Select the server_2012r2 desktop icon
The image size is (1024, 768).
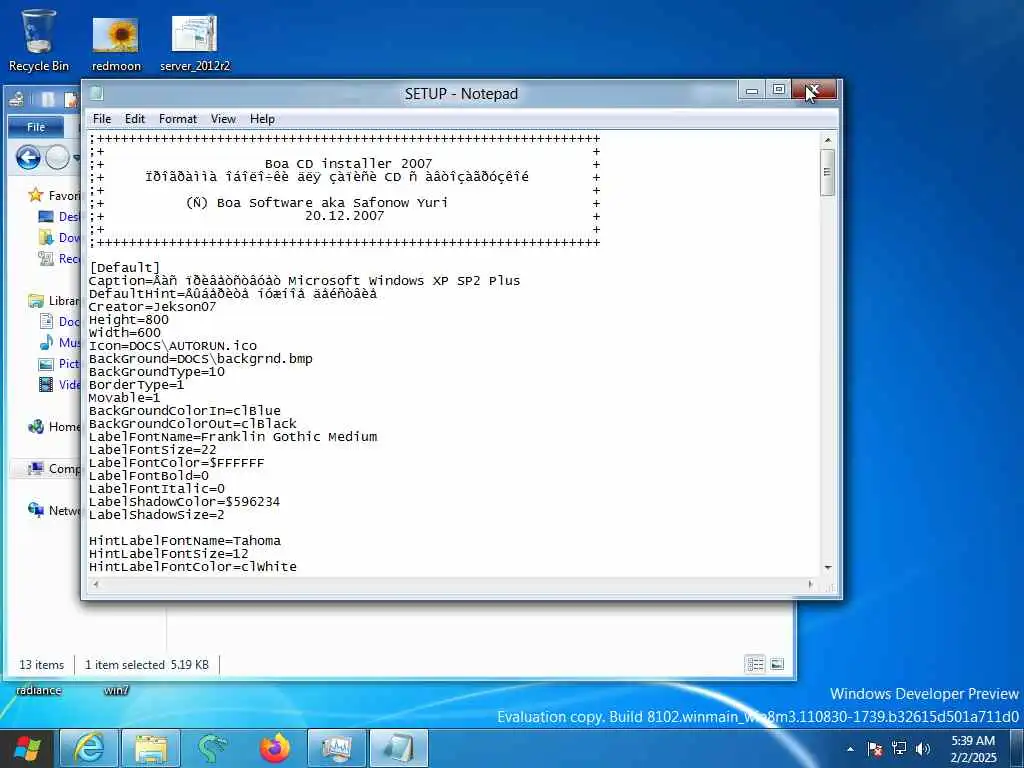pos(195,43)
